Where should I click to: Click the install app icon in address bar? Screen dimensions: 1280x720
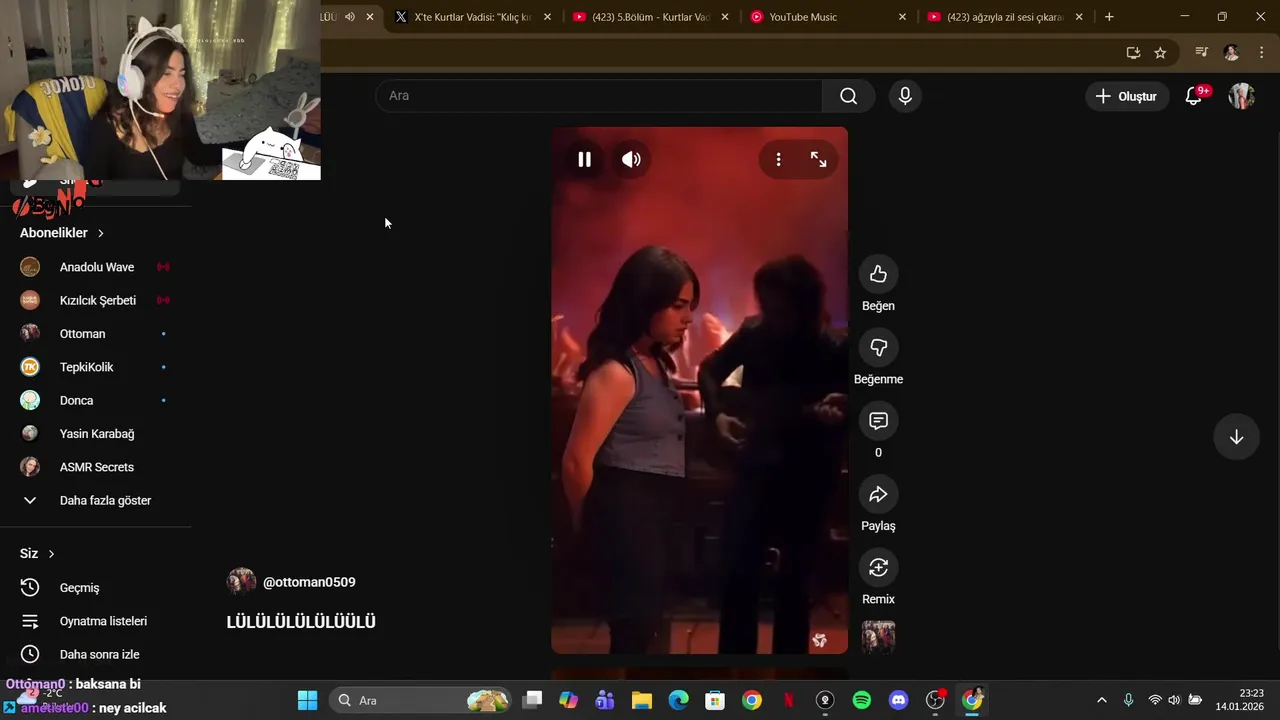click(x=1133, y=53)
